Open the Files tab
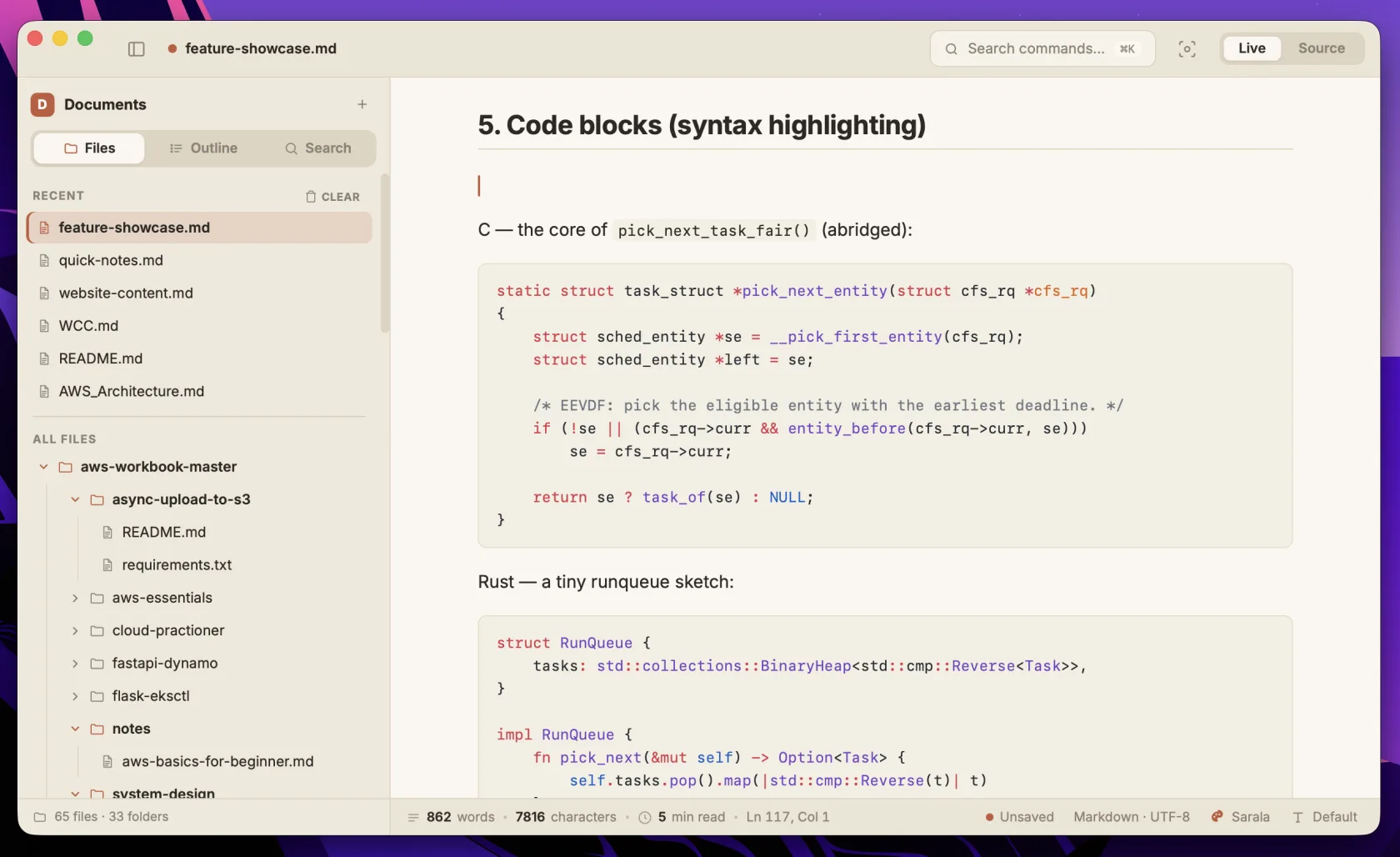 pyautogui.click(x=89, y=148)
